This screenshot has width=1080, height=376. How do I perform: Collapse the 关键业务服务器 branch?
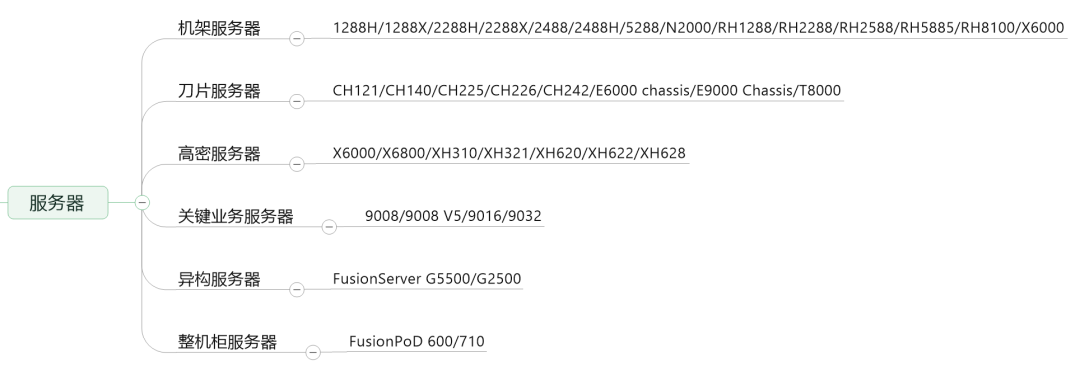tap(329, 227)
